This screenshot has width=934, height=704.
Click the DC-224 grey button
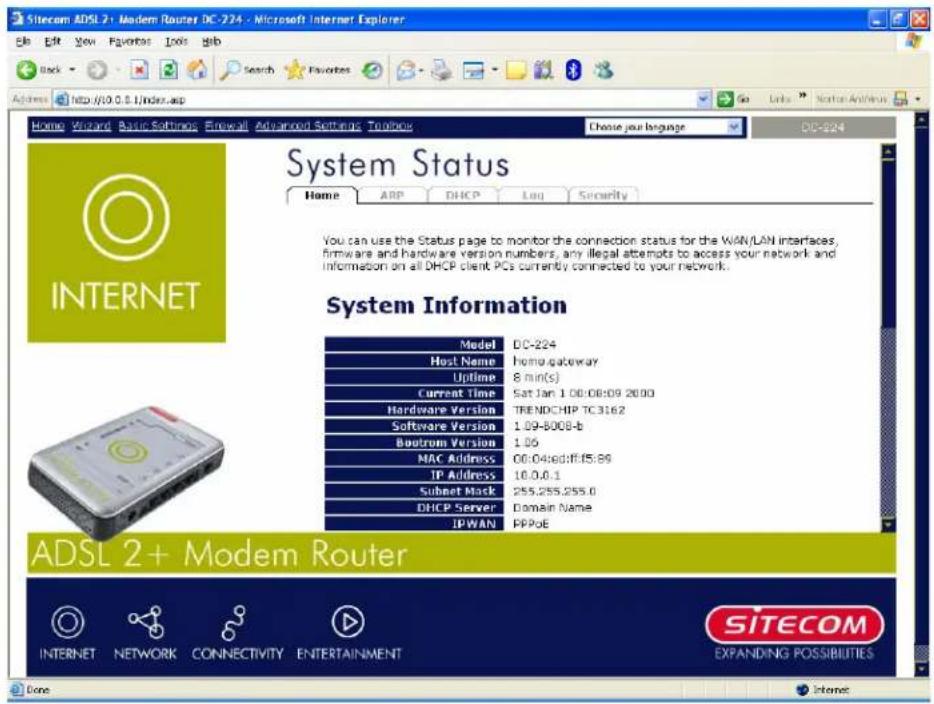coord(823,127)
